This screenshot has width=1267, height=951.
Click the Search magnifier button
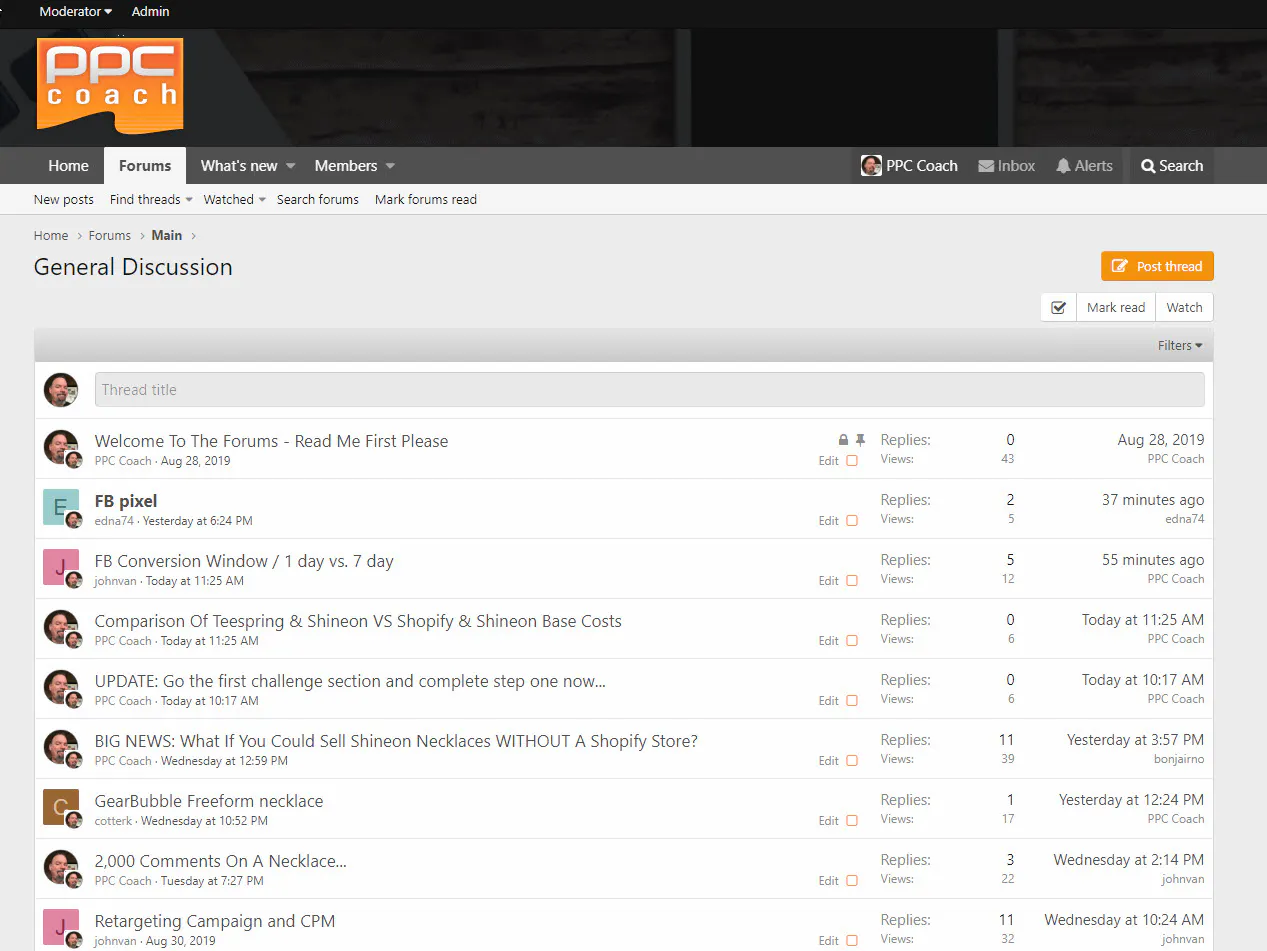(1172, 166)
